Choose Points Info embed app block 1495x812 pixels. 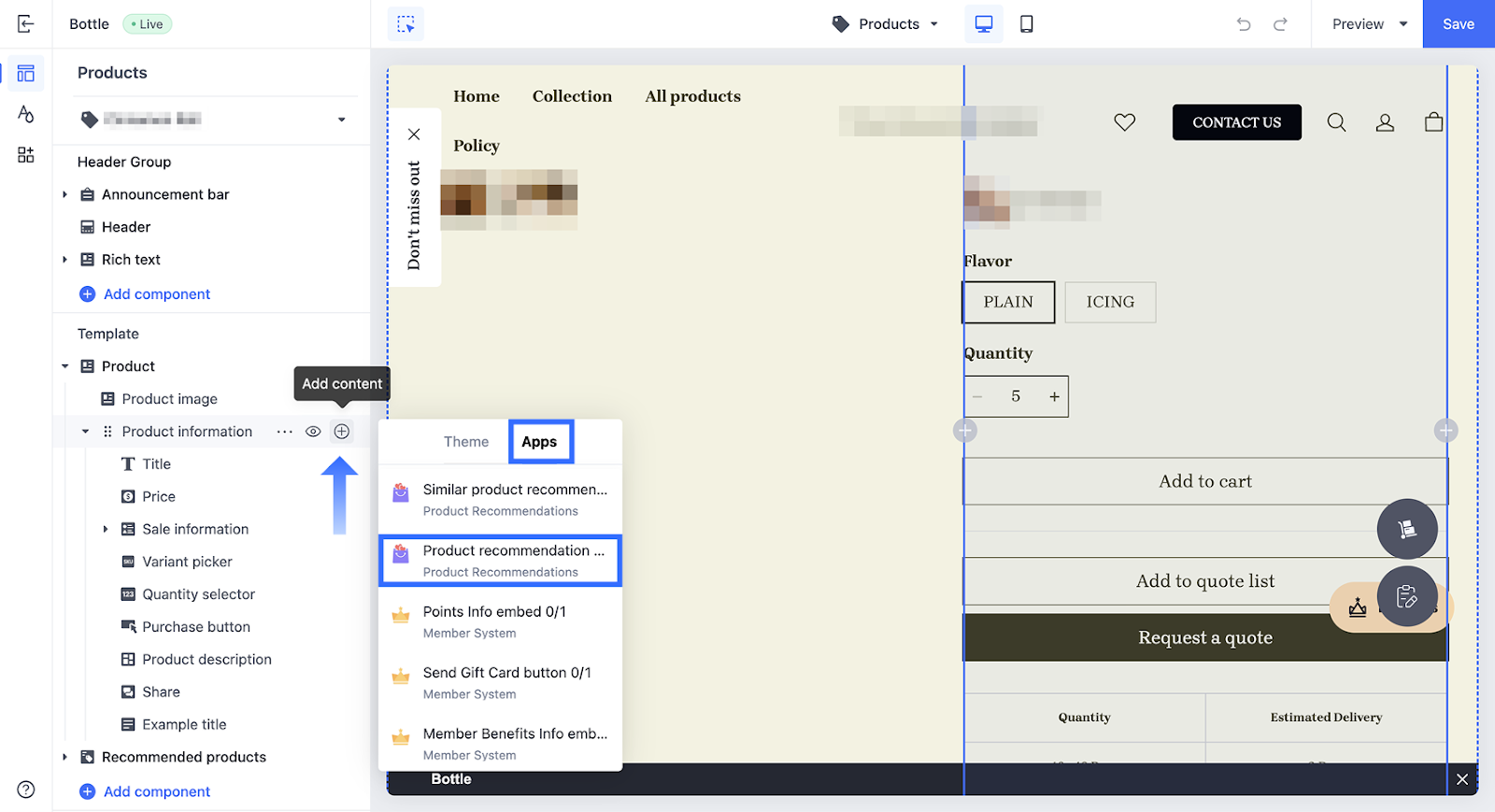[500, 622]
